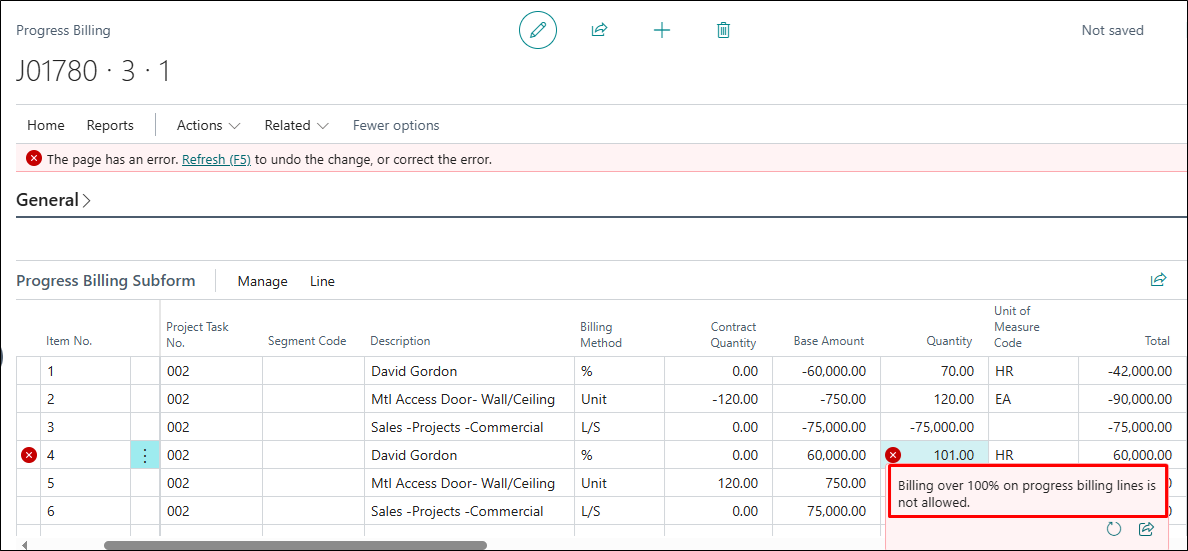Open the Manage subform menu
The height and width of the screenshot is (551, 1188).
tap(262, 281)
